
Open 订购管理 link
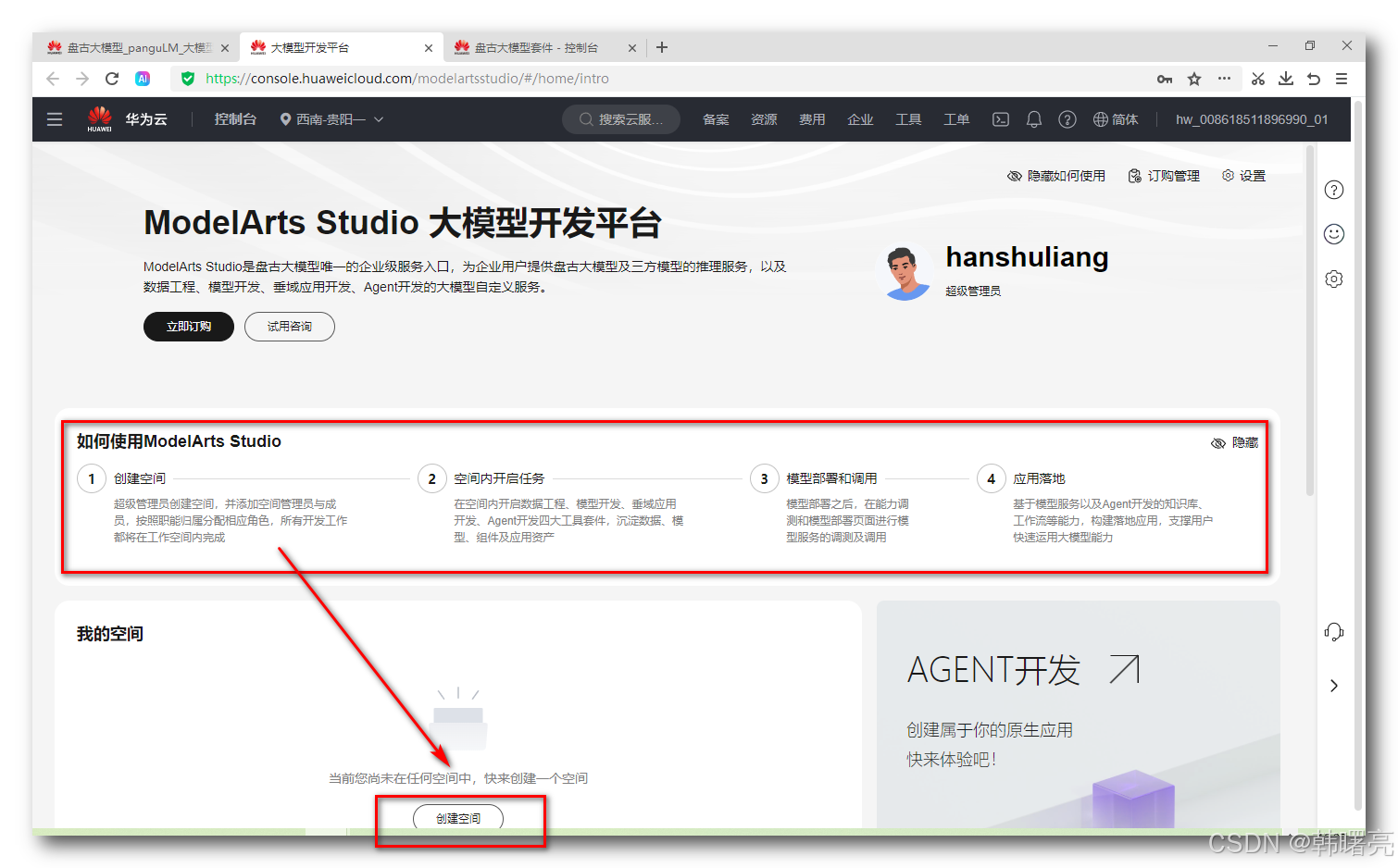(x=1164, y=176)
